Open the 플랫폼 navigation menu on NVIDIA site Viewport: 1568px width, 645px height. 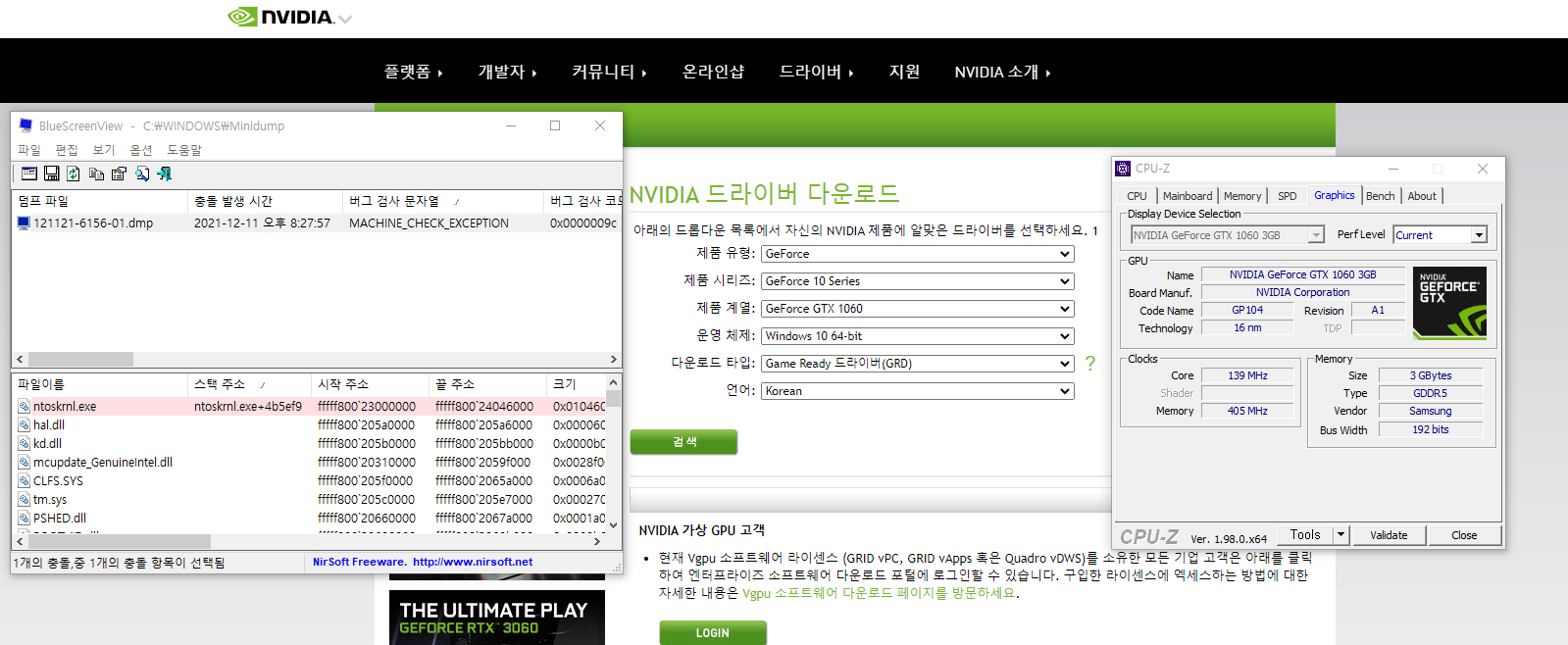[x=414, y=72]
